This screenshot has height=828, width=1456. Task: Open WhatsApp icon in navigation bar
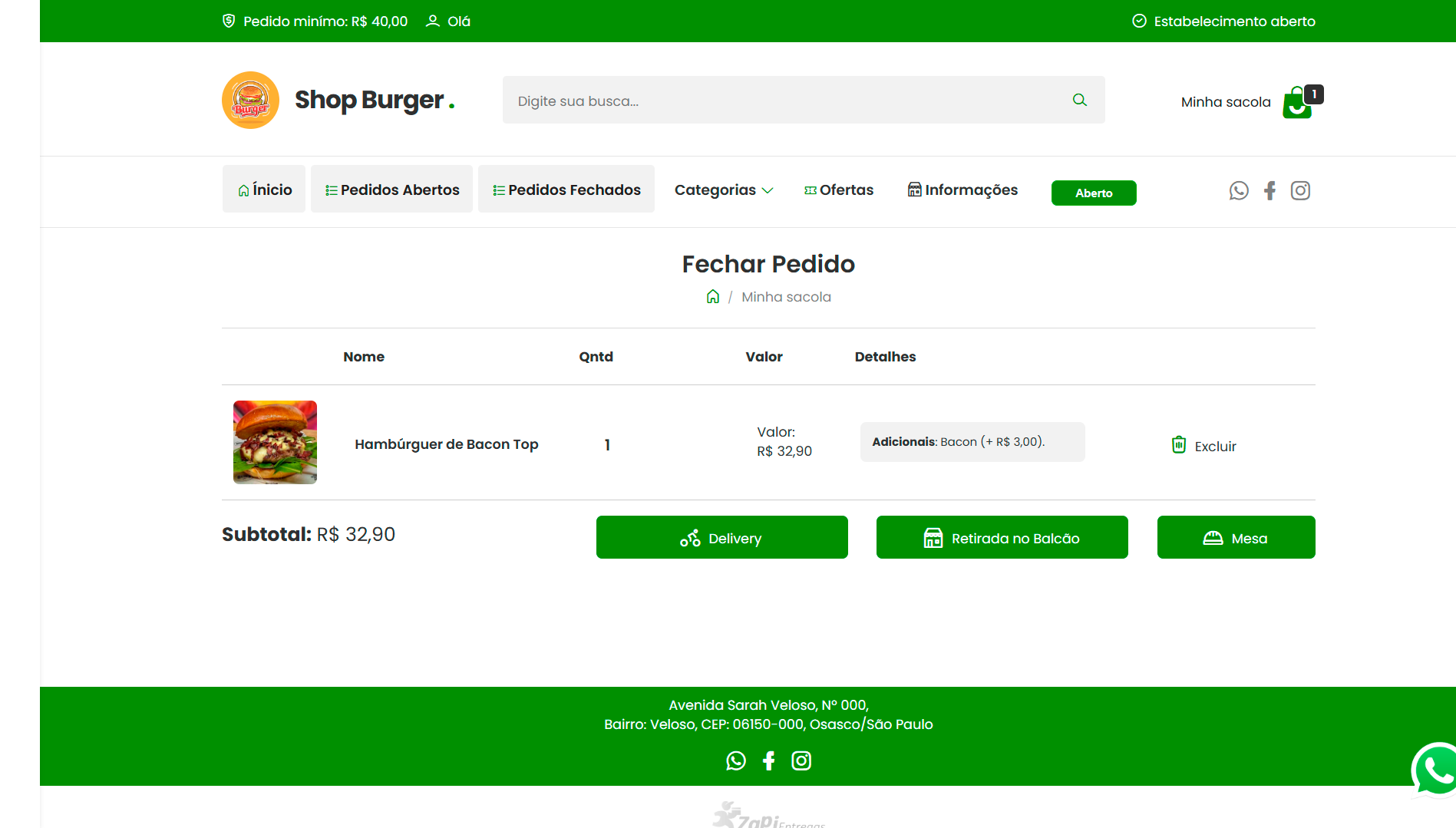1239,190
